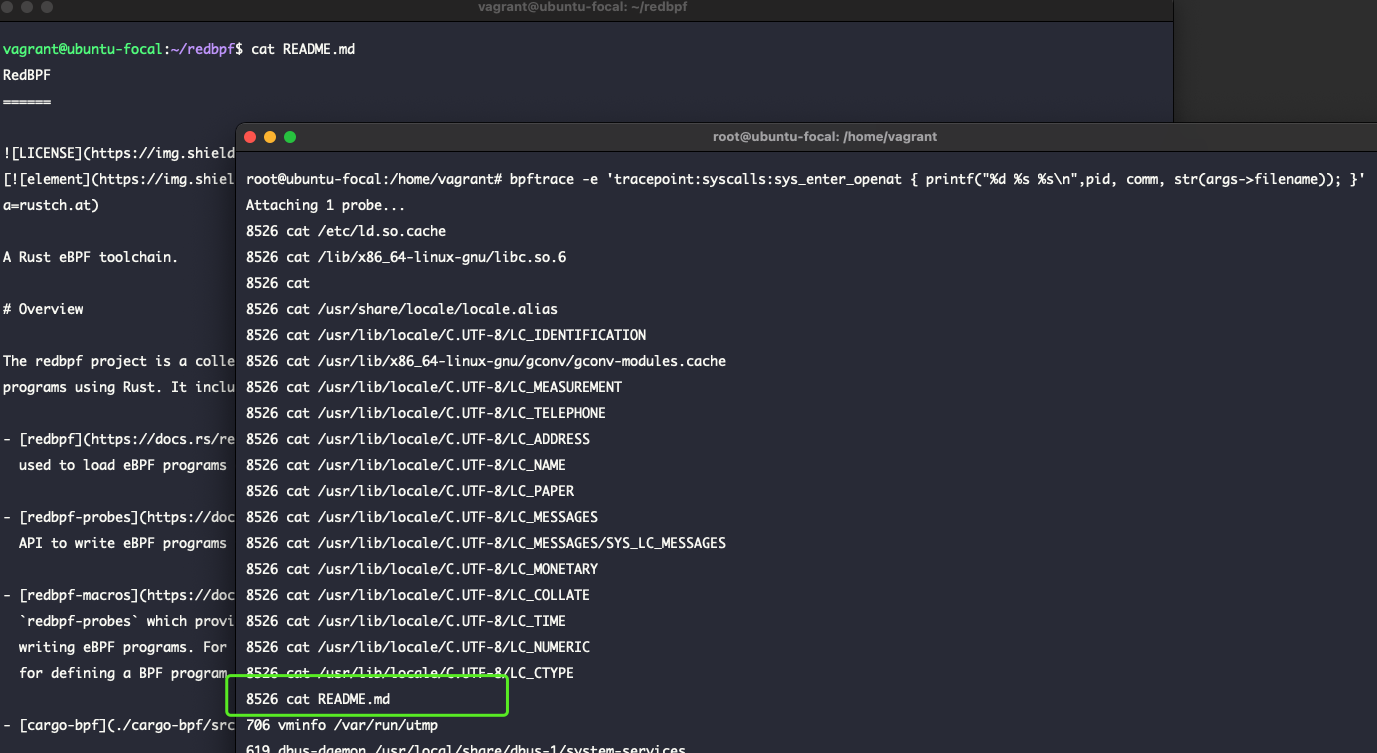The image size is (1377, 753).
Task: Select the 'Attaching 1 probe...' line
Action: [x=325, y=205]
